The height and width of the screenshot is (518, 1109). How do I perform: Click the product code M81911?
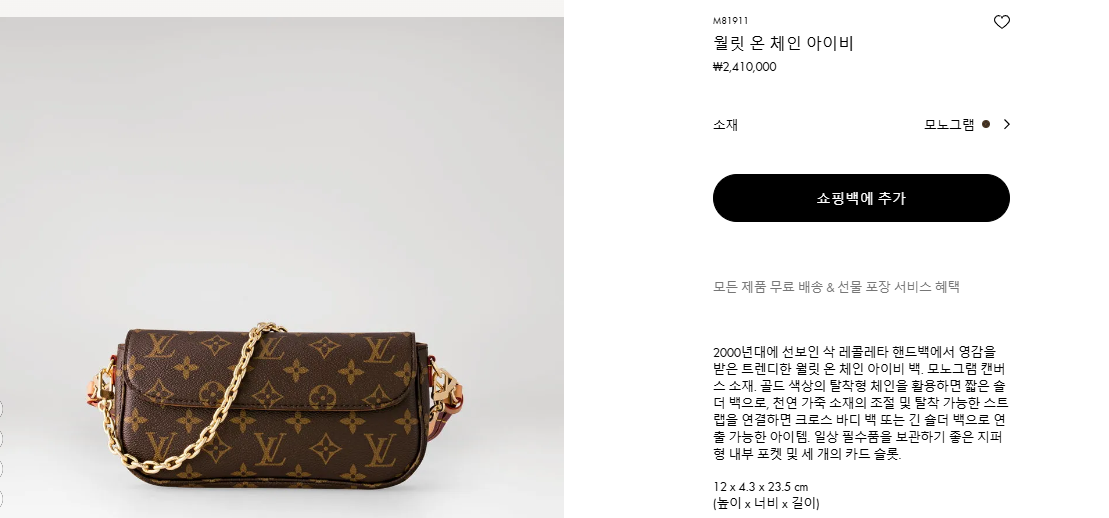[x=731, y=21]
